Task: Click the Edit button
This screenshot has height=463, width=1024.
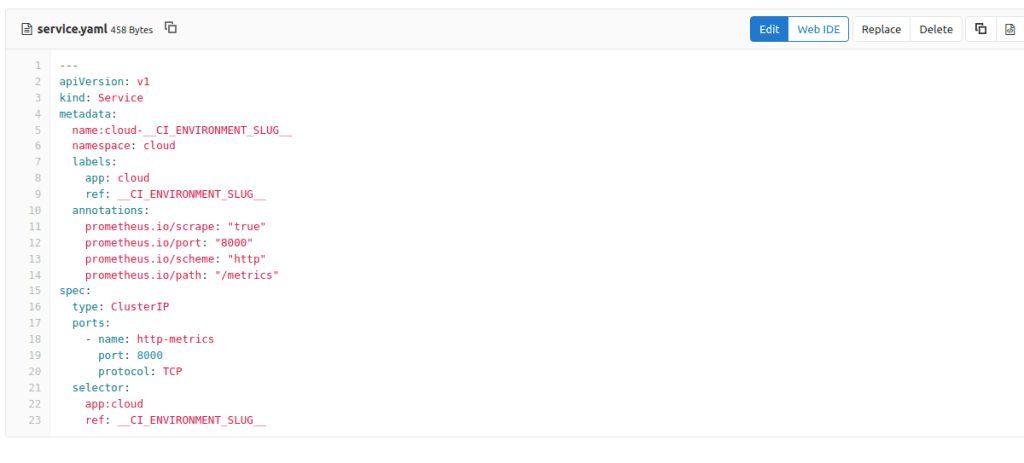Action: pos(769,29)
